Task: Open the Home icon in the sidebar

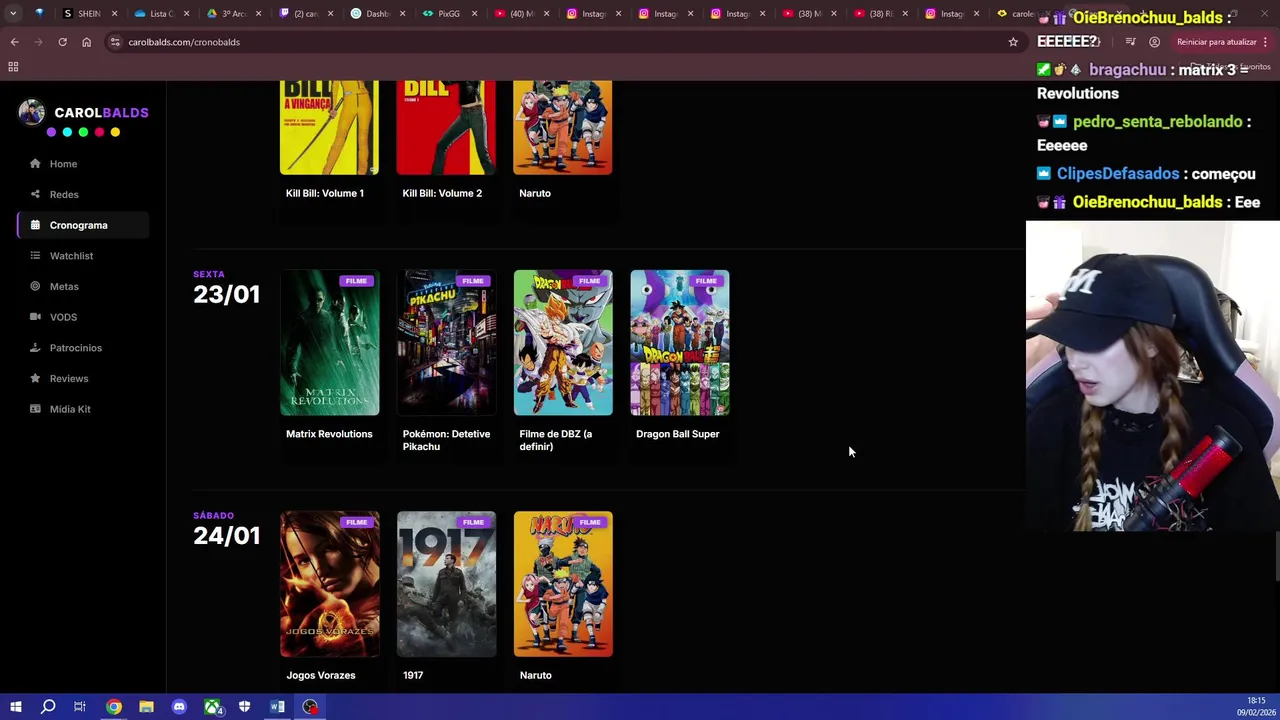Action: (x=35, y=164)
